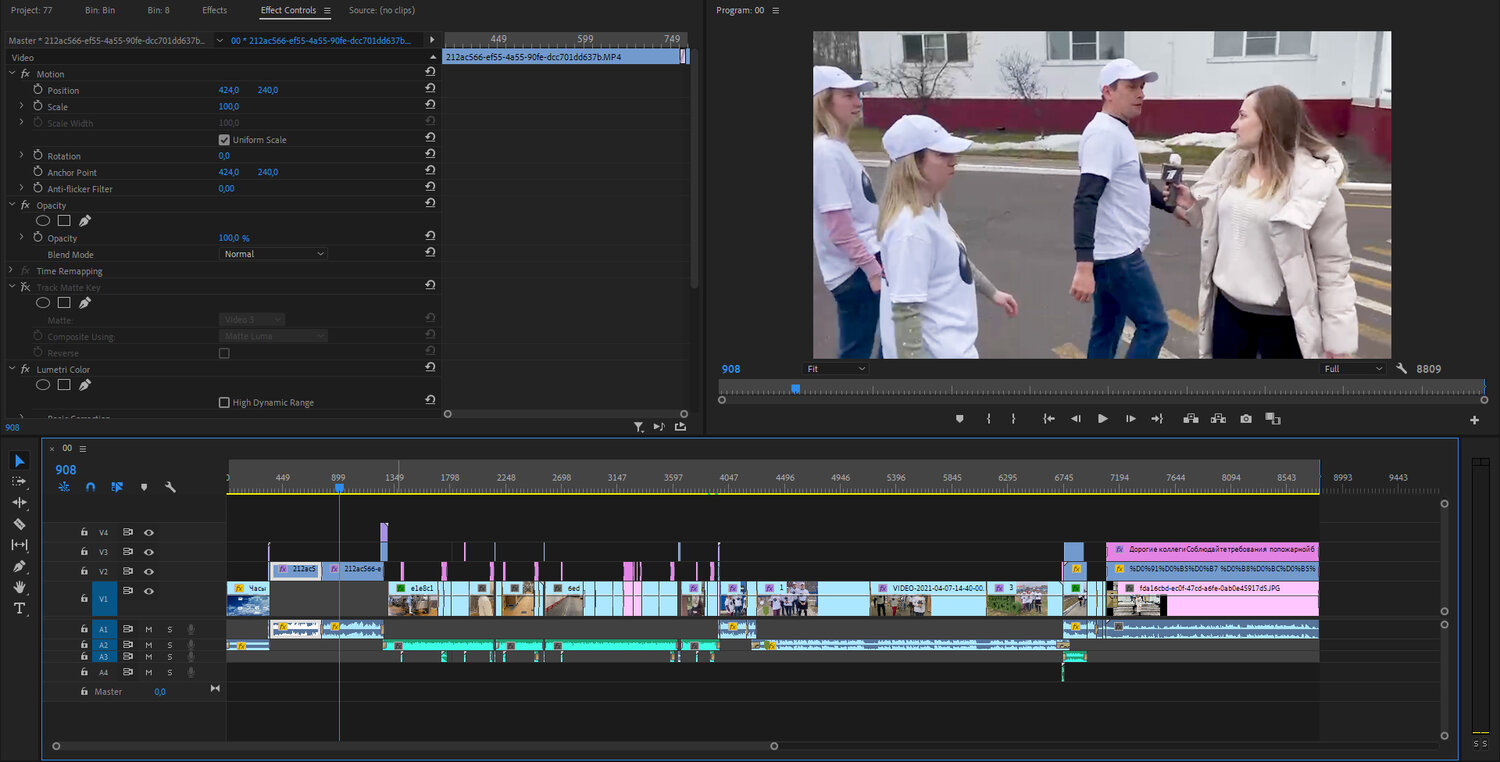The height and width of the screenshot is (762, 1500).
Task: Toggle V3 track lock
Action: (84, 552)
